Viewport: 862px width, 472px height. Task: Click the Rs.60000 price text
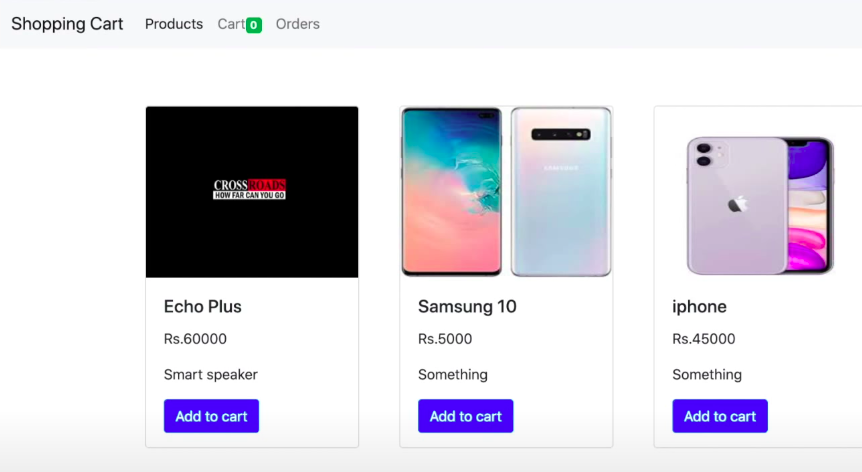(x=195, y=339)
